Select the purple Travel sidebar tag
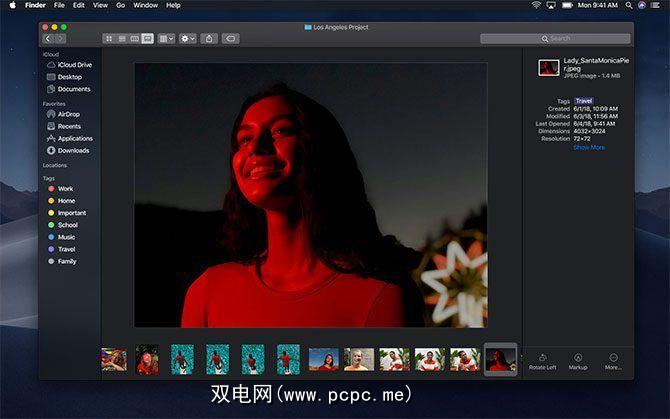 (x=67, y=249)
